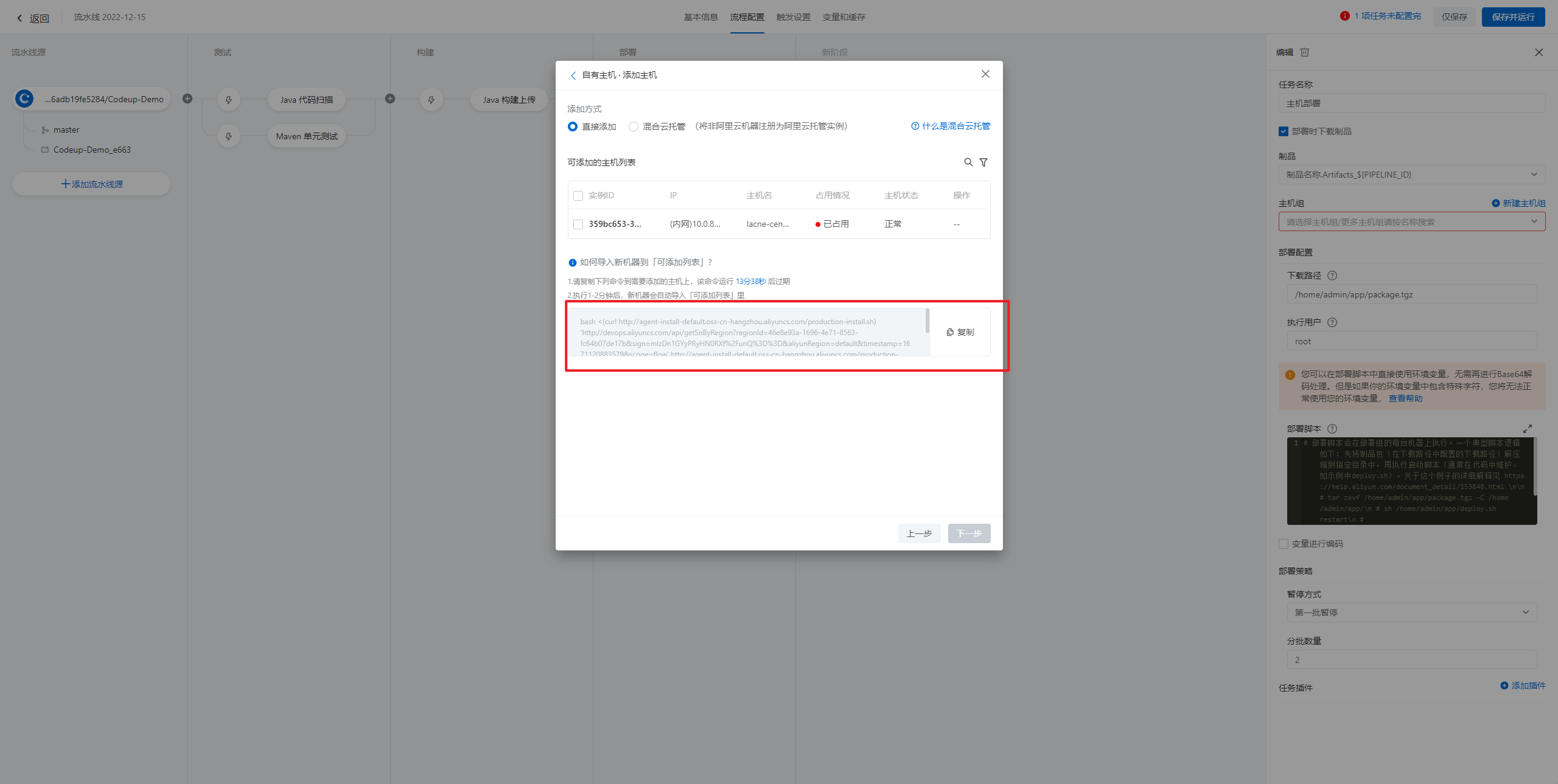Select the 混合云托管 radio option
The width and height of the screenshot is (1558, 784).
tap(634, 127)
